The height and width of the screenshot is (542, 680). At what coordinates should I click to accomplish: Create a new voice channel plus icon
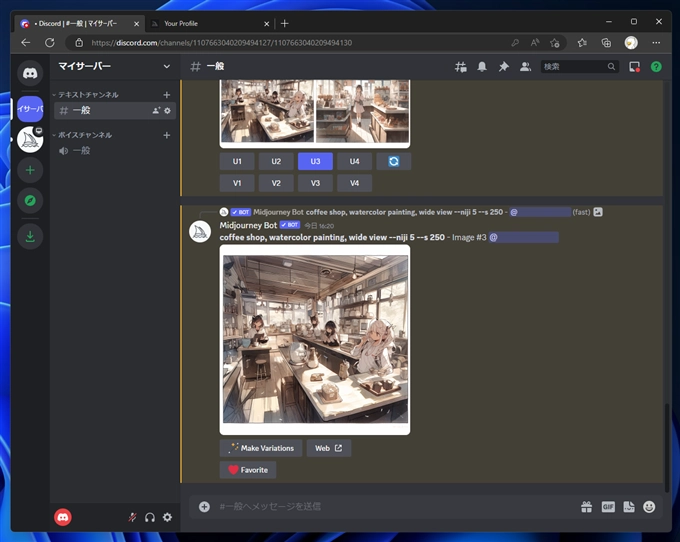(x=167, y=135)
